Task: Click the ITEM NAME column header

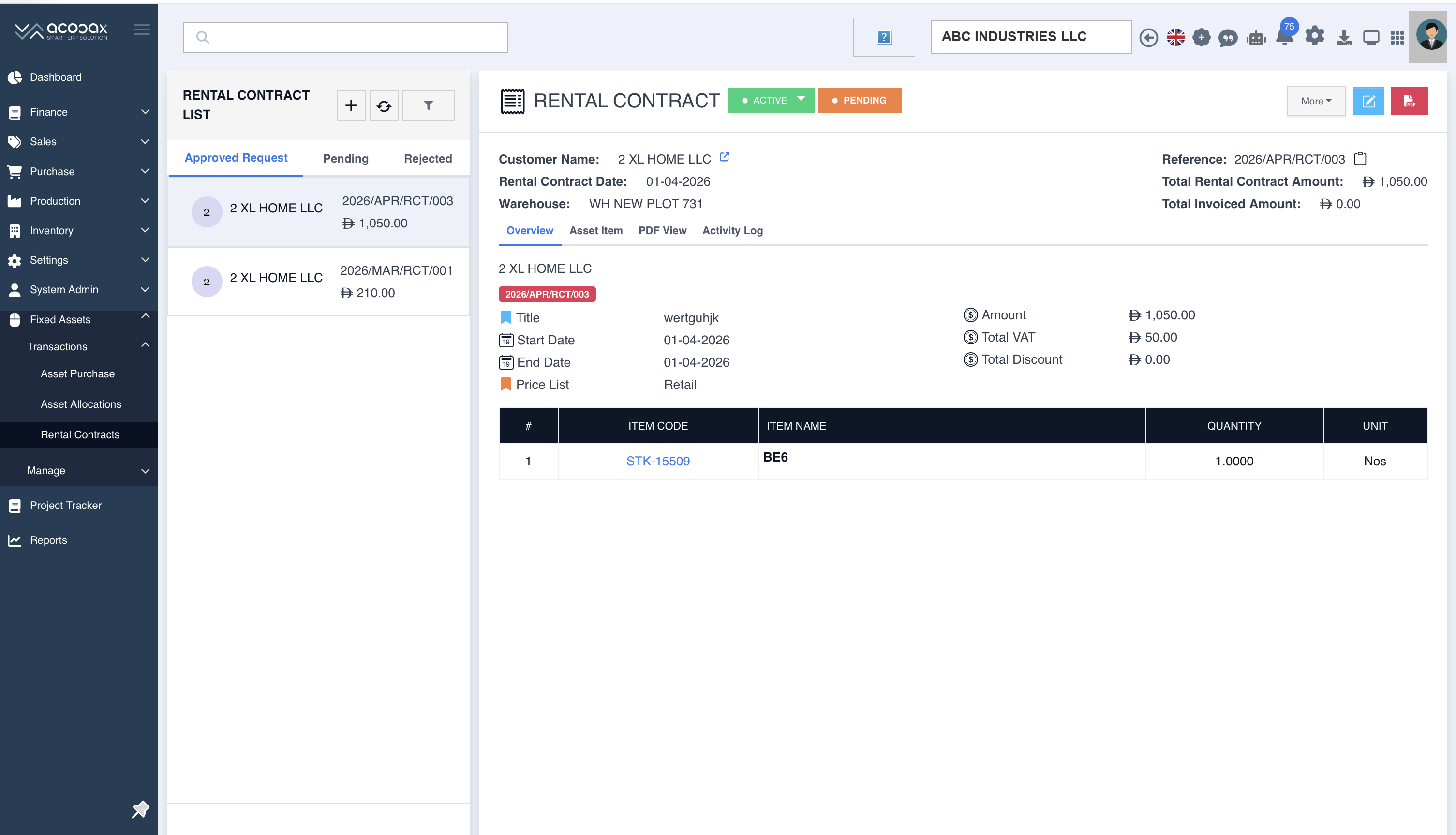Action: 951,426
